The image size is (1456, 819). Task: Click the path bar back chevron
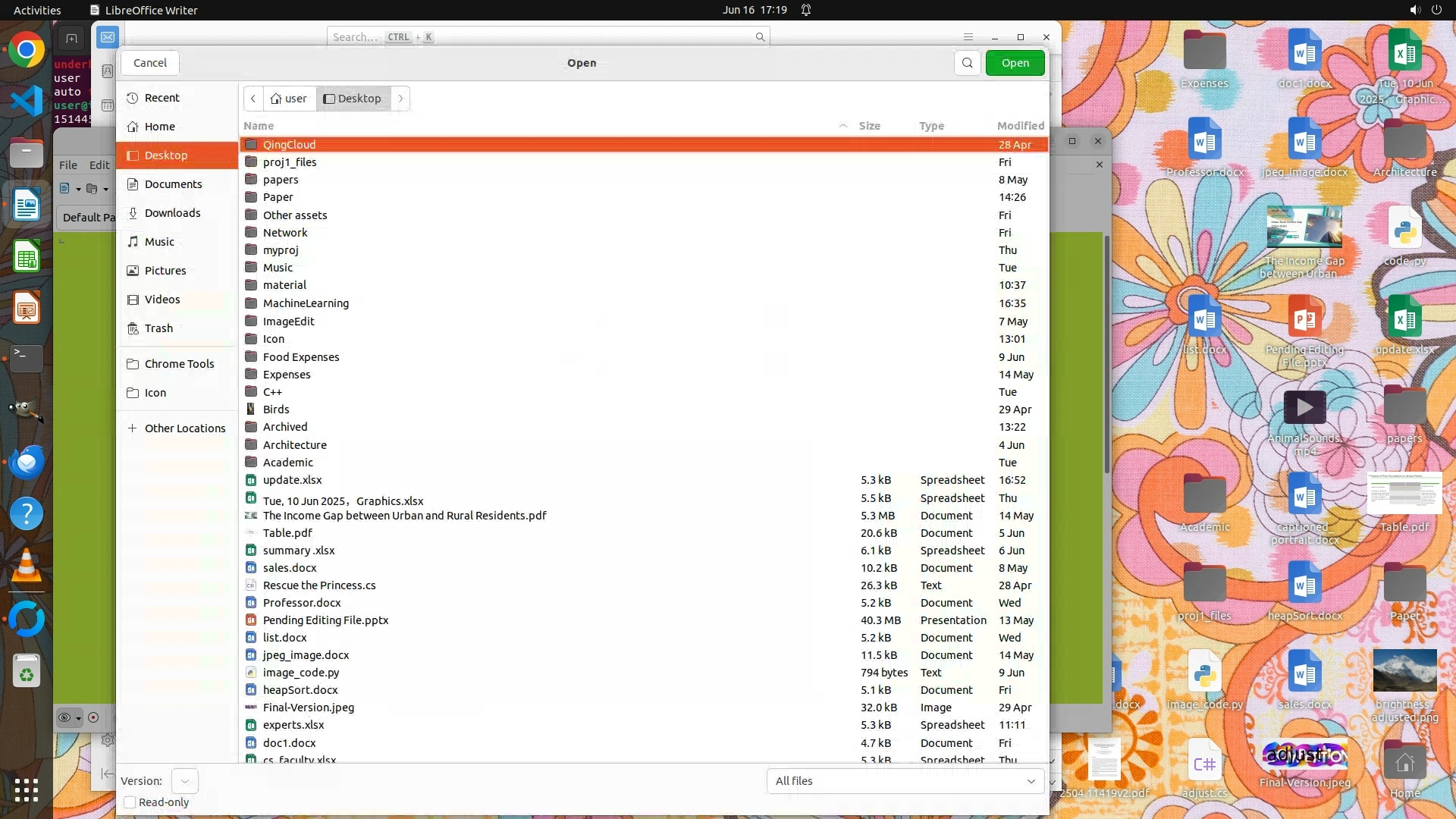point(253,99)
